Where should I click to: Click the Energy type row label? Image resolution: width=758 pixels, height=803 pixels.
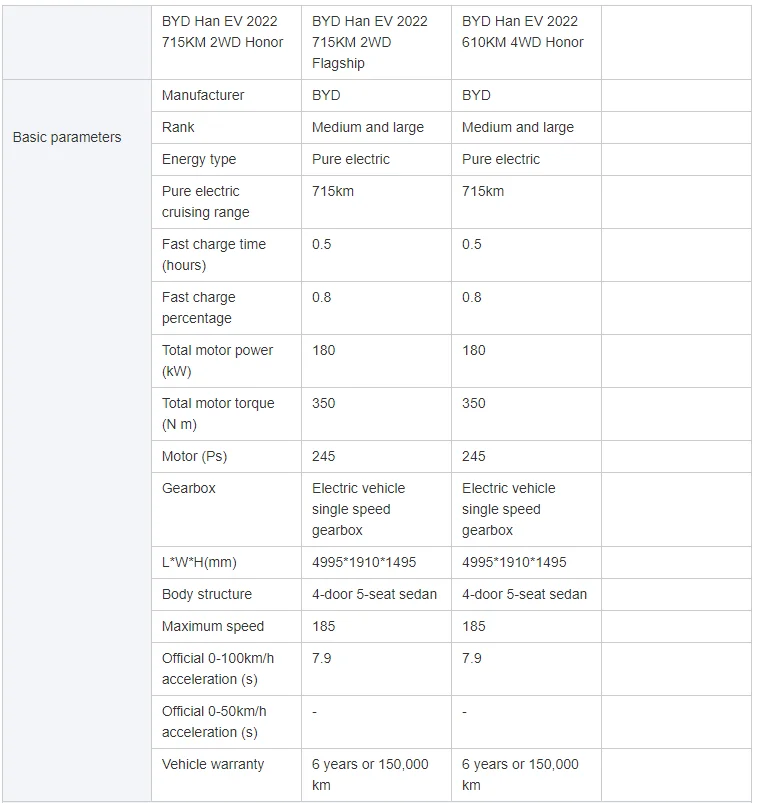pos(201,159)
